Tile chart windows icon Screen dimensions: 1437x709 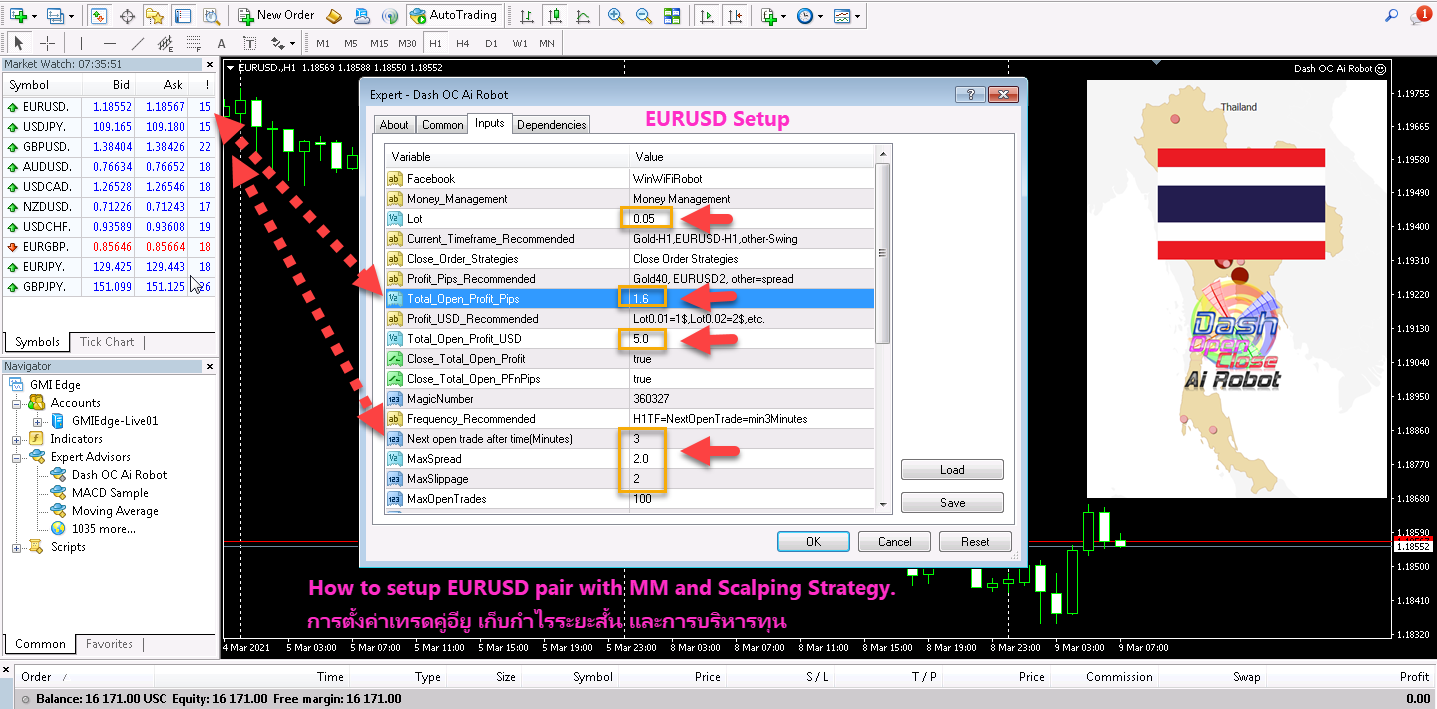[x=672, y=15]
